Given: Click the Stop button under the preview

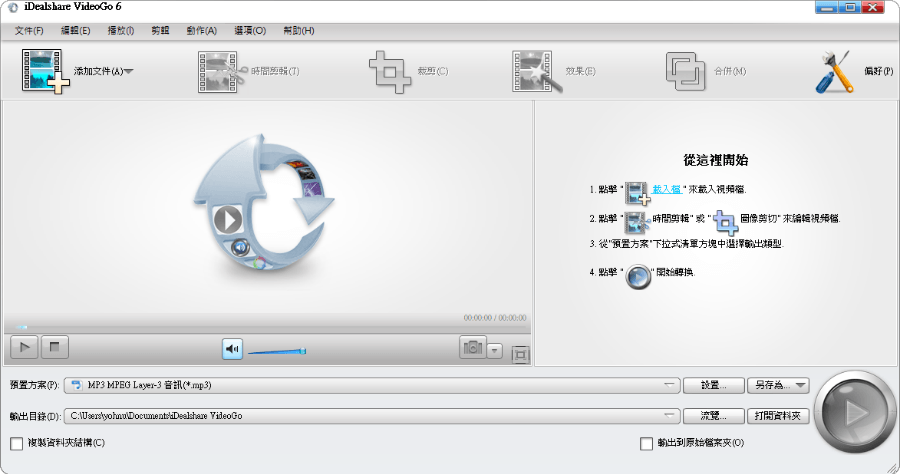Looking at the screenshot, I should click(55, 347).
